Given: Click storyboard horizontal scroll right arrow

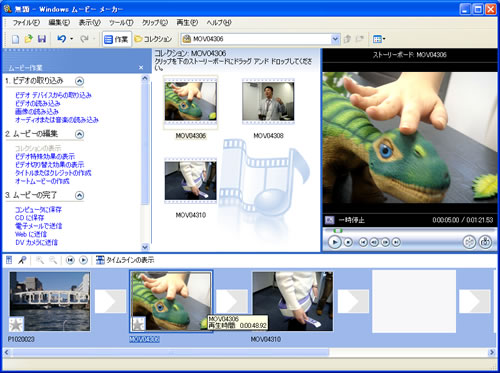Looking at the screenshot, I should pos(491,352).
